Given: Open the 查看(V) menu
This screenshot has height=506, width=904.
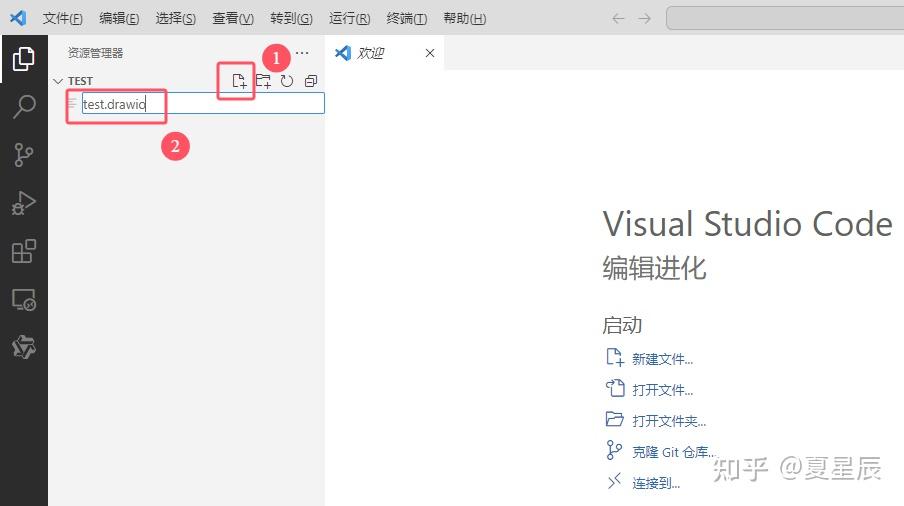Looking at the screenshot, I should [233, 18].
